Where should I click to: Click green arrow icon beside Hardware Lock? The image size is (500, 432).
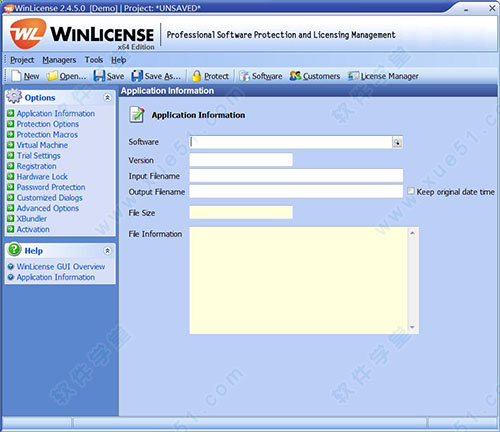point(11,176)
